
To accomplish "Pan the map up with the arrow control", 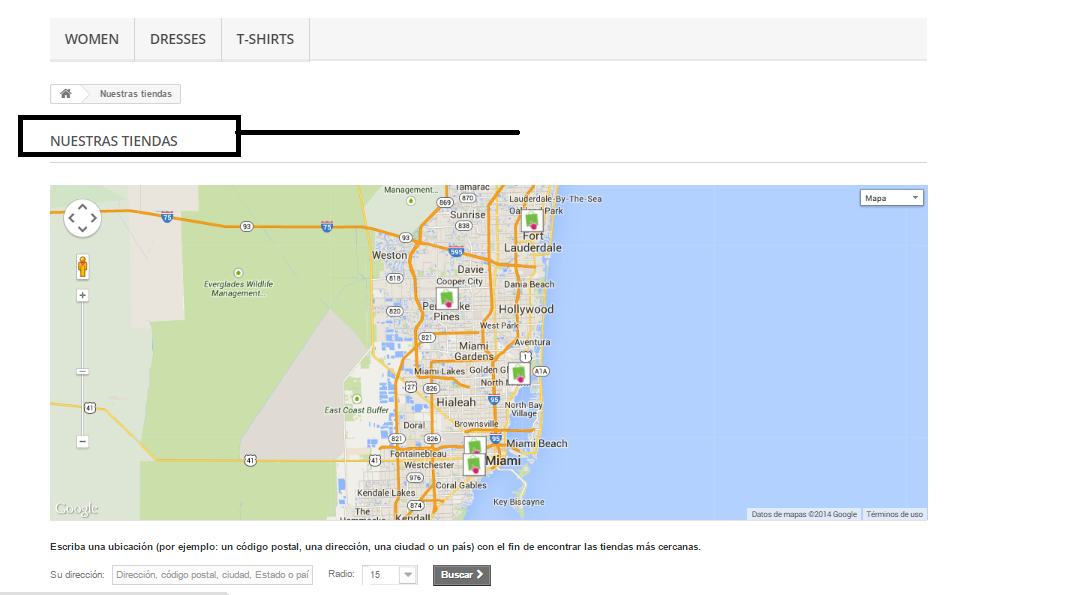I will click(82, 206).
